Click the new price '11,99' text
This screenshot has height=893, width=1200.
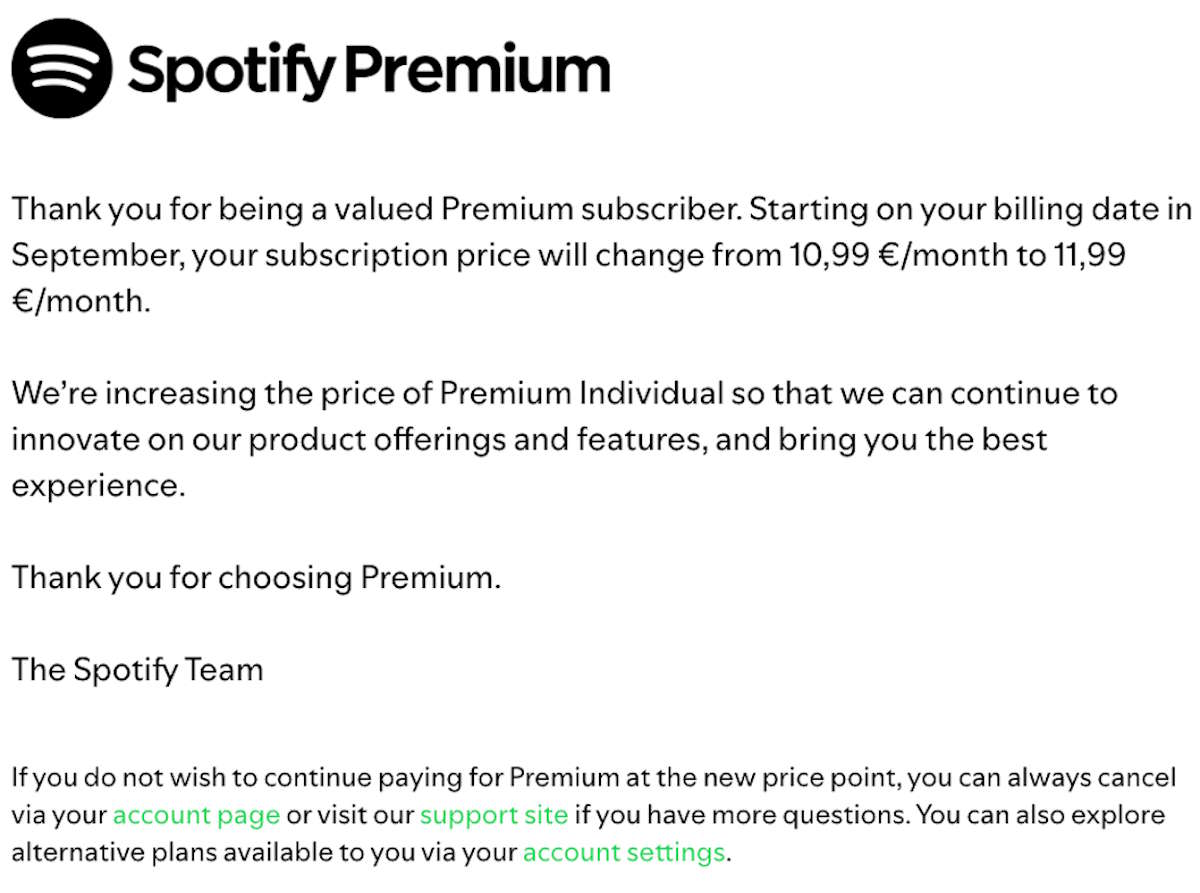pos(1089,255)
